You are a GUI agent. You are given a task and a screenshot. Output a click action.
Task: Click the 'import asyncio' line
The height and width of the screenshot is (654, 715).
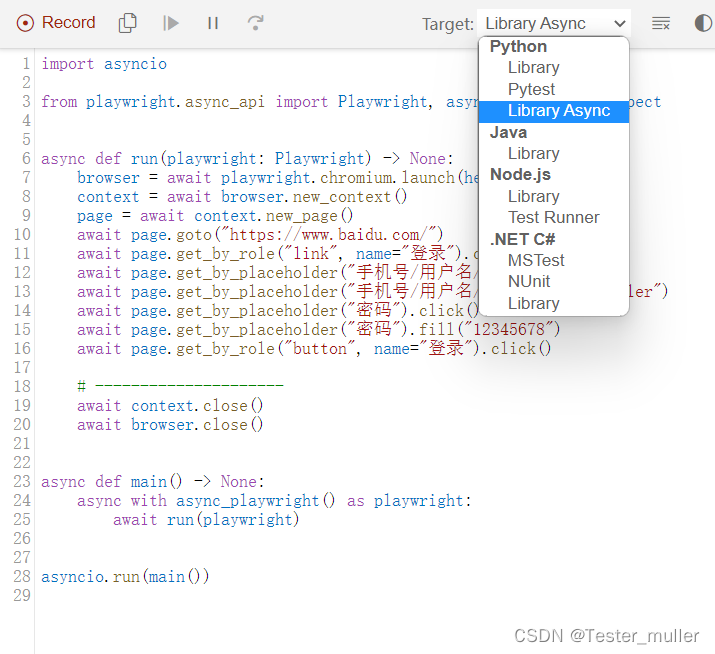pos(104,64)
